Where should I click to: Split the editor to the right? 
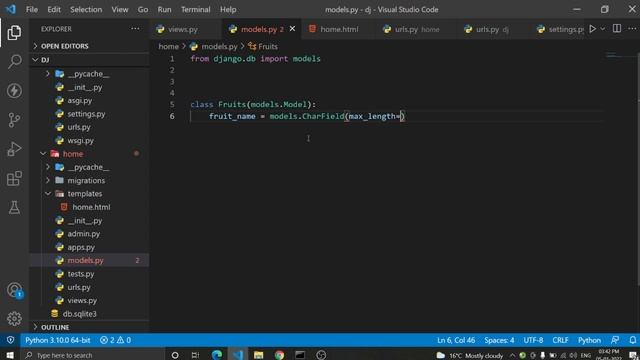pyautogui.click(x=617, y=29)
